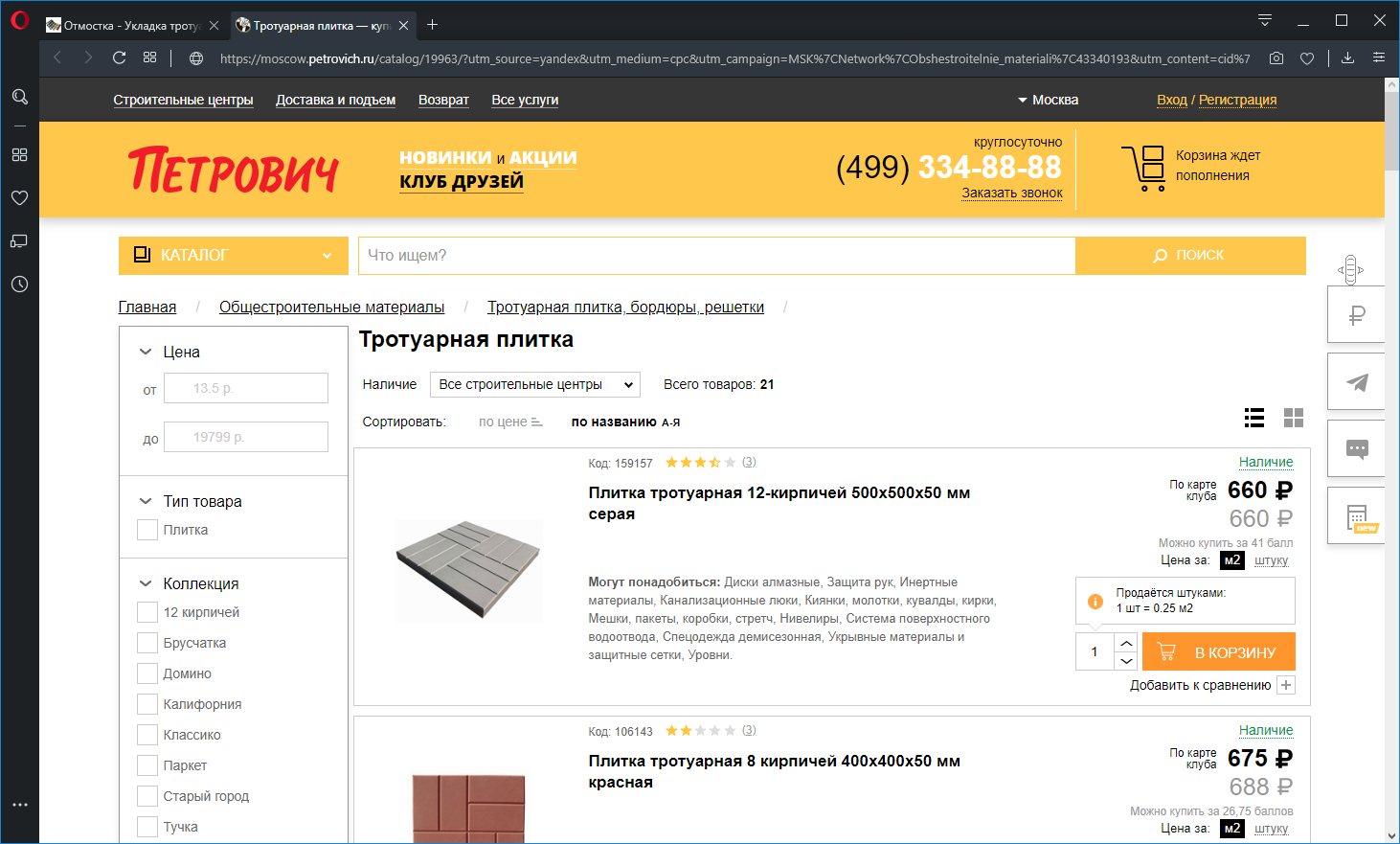Close the Тротуарная плитка tab
Image resolution: width=1400 pixels, height=844 pixels.
(x=404, y=26)
